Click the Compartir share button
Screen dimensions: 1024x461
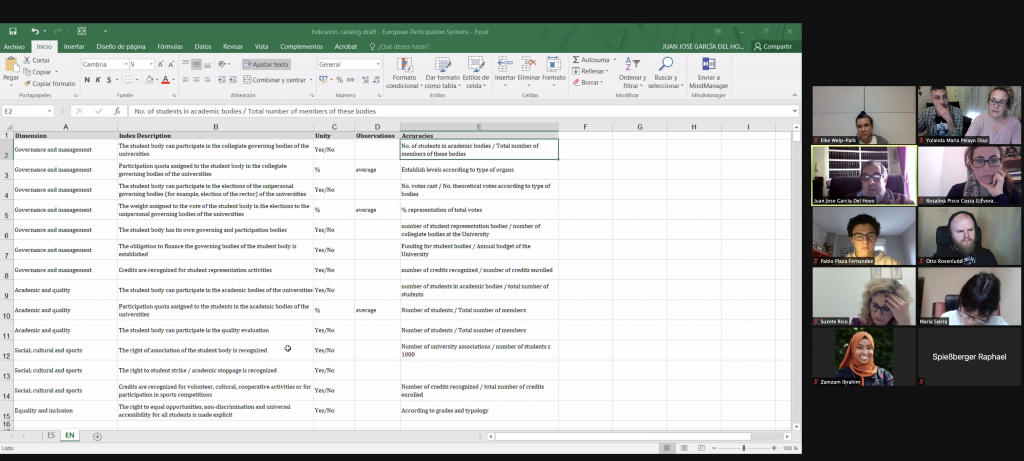coord(773,46)
